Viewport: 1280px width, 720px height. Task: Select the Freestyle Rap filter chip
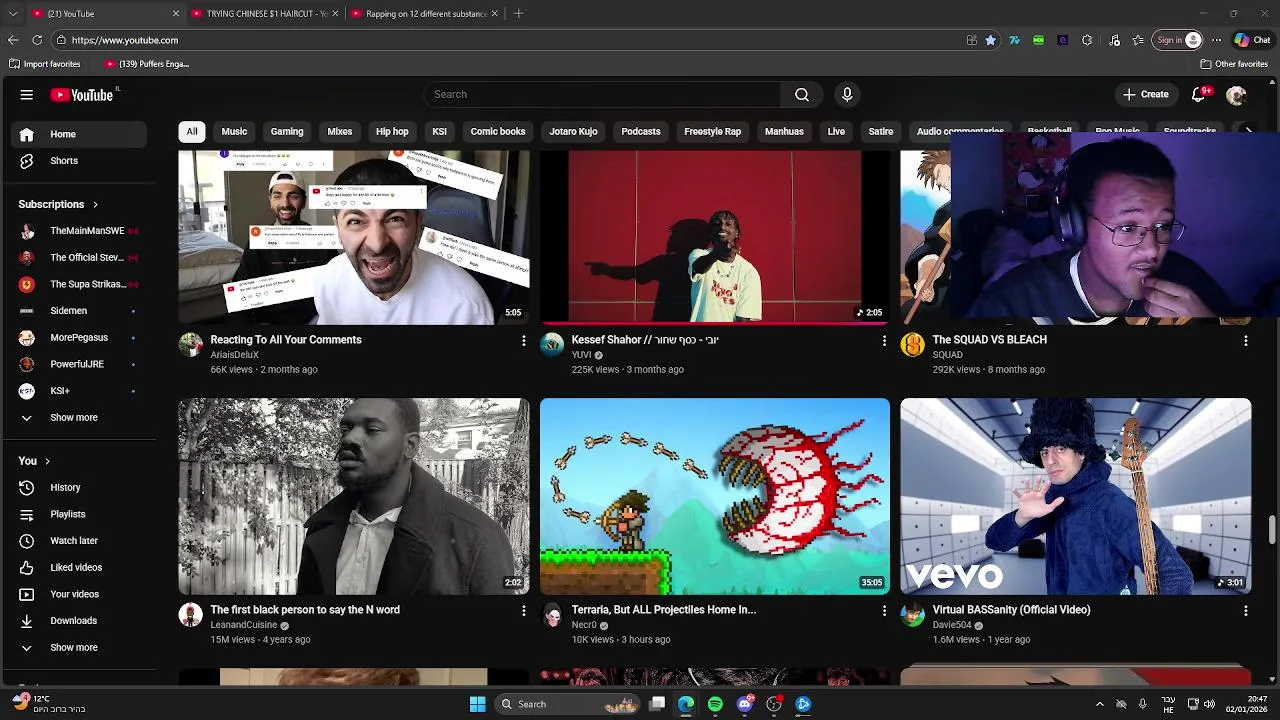713,131
